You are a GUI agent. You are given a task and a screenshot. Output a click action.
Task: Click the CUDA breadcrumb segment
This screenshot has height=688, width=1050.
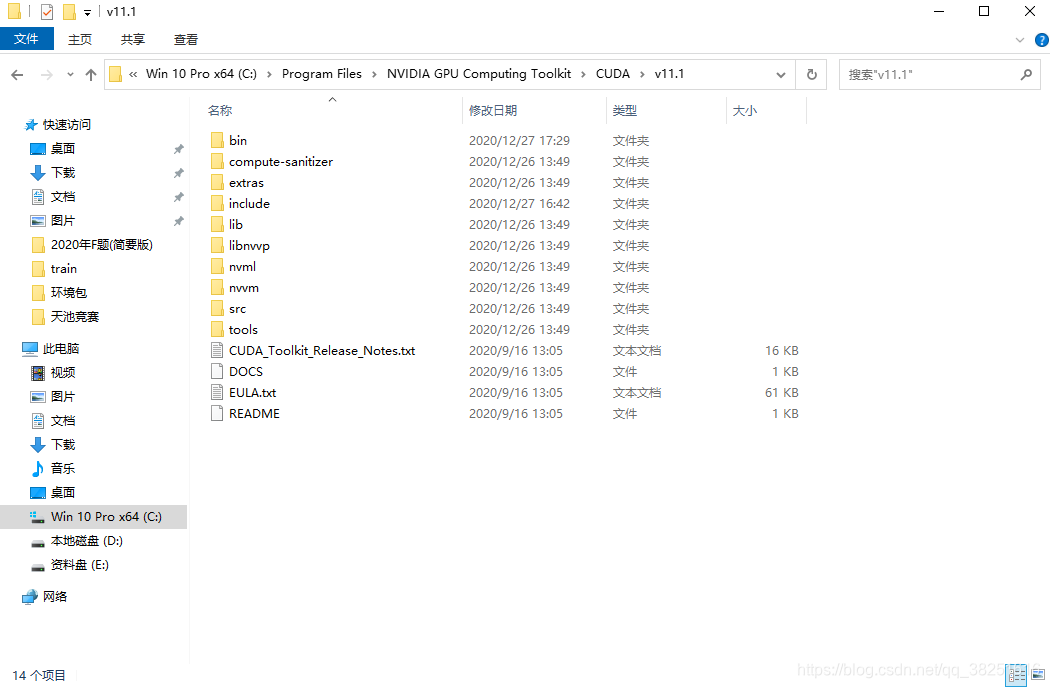pos(613,74)
